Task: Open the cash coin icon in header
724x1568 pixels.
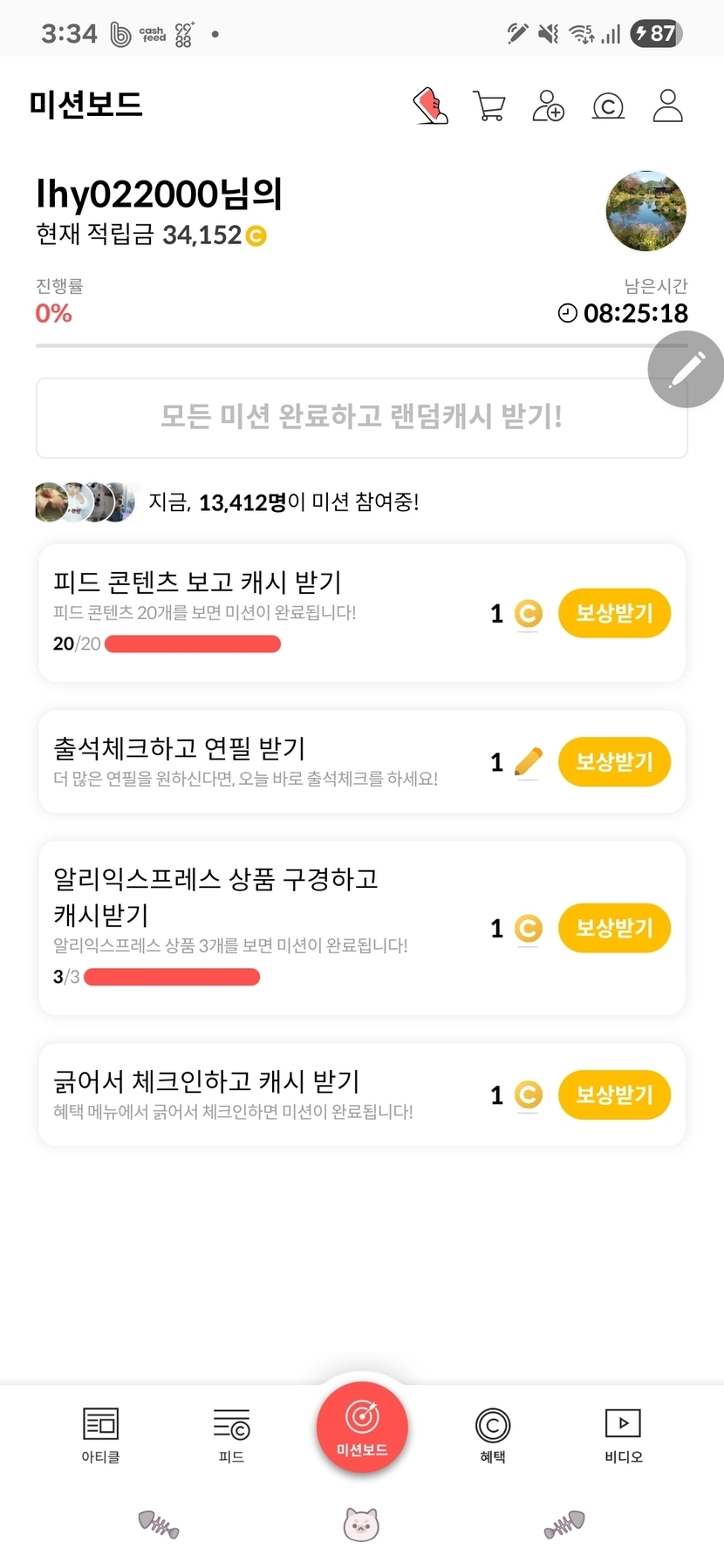Action: (x=608, y=106)
